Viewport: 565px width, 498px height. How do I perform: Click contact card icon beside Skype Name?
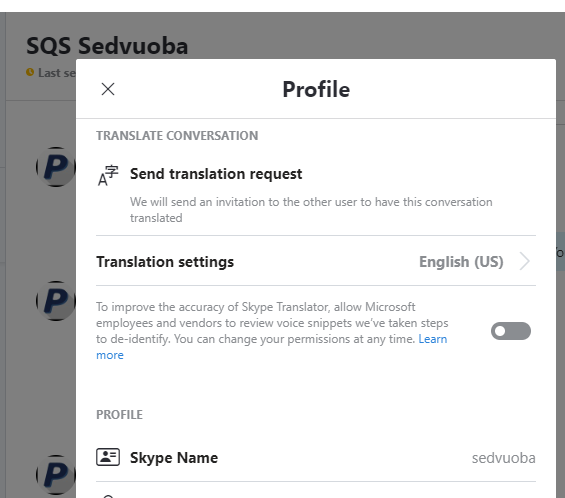(x=108, y=457)
